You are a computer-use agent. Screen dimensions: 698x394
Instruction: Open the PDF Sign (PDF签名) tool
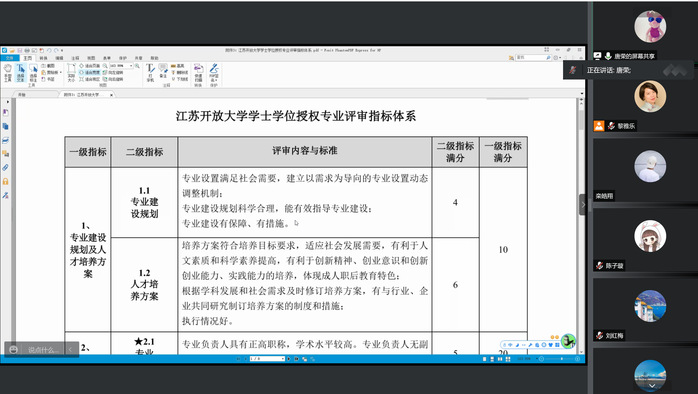click(x=214, y=73)
